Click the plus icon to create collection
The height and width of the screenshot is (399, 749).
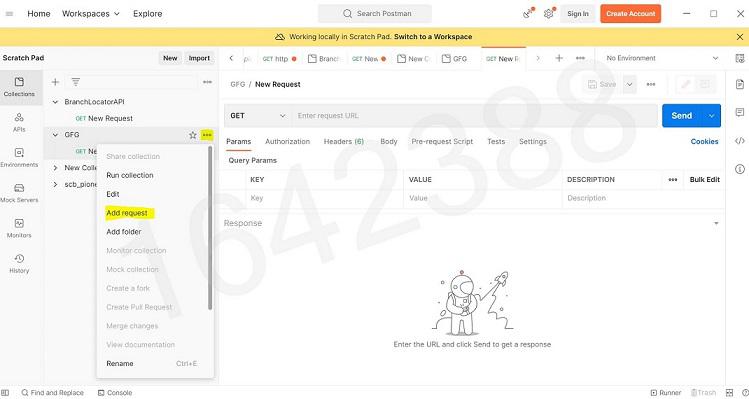coord(55,82)
